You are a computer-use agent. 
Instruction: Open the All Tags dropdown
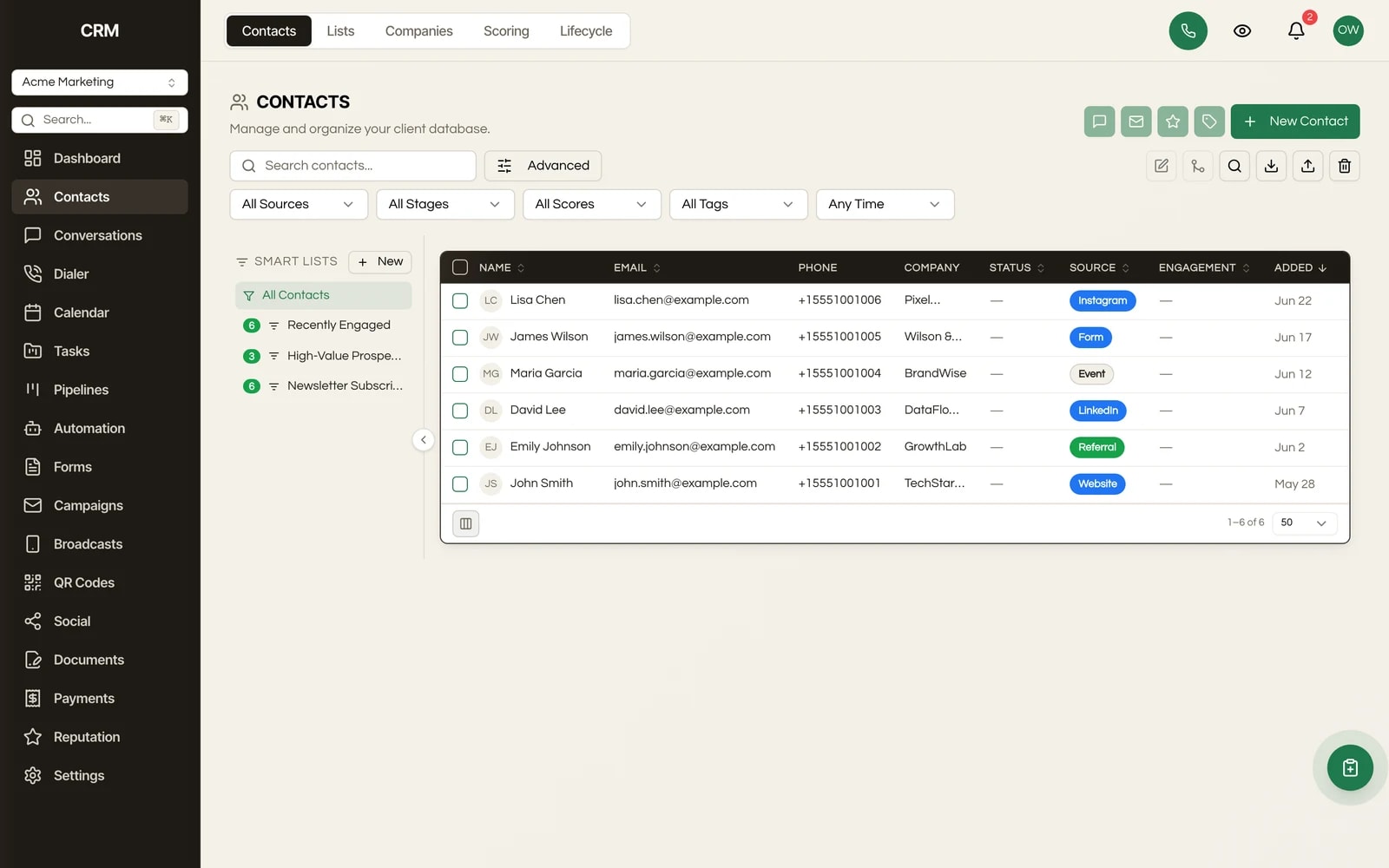click(x=739, y=204)
